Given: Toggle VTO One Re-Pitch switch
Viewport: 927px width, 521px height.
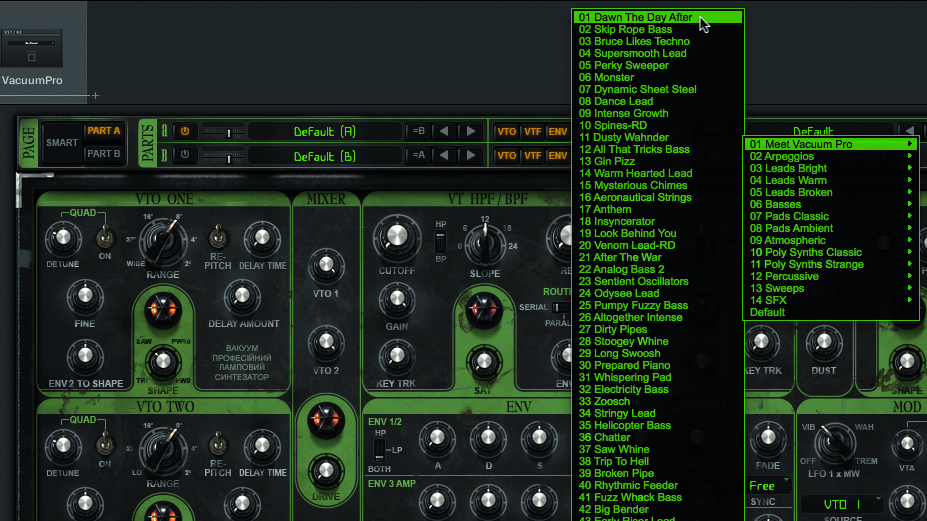Looking at the screenshot, I should [218, 236].
